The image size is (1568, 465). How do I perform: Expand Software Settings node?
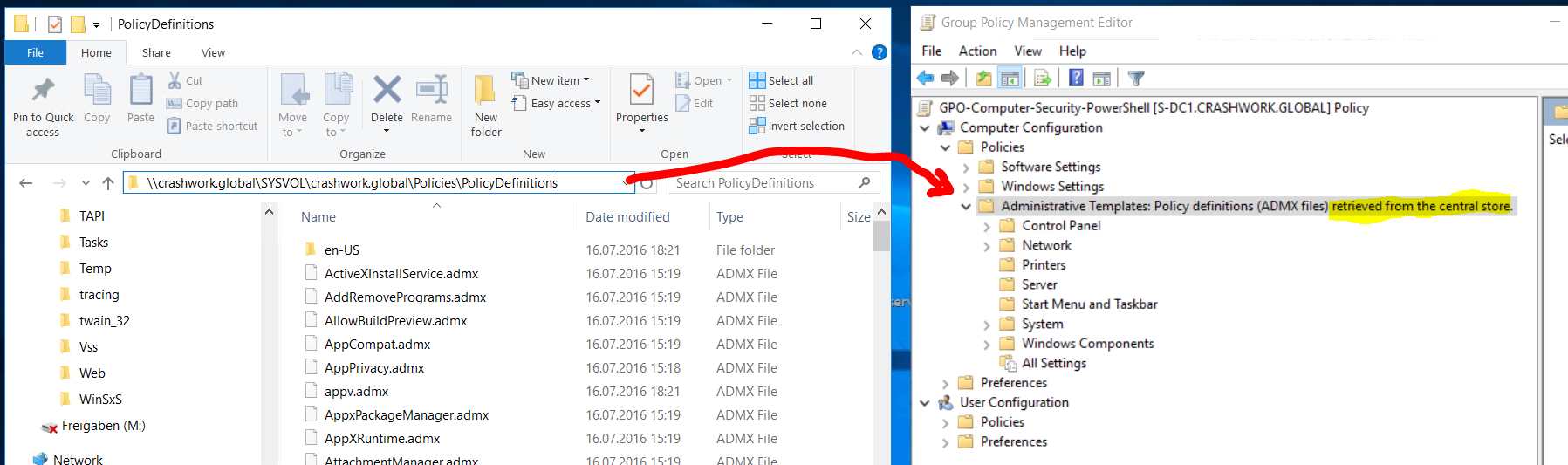pos(966,167)
